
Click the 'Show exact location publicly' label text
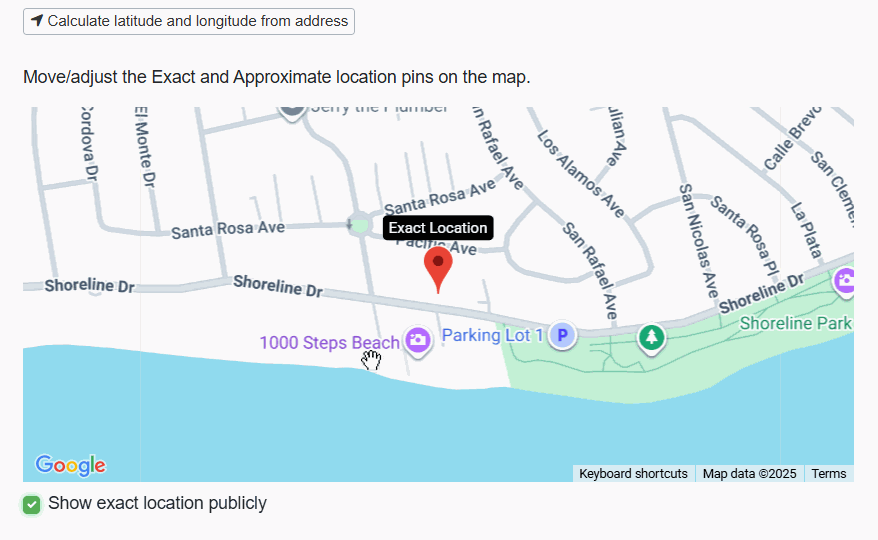point(157,503)
